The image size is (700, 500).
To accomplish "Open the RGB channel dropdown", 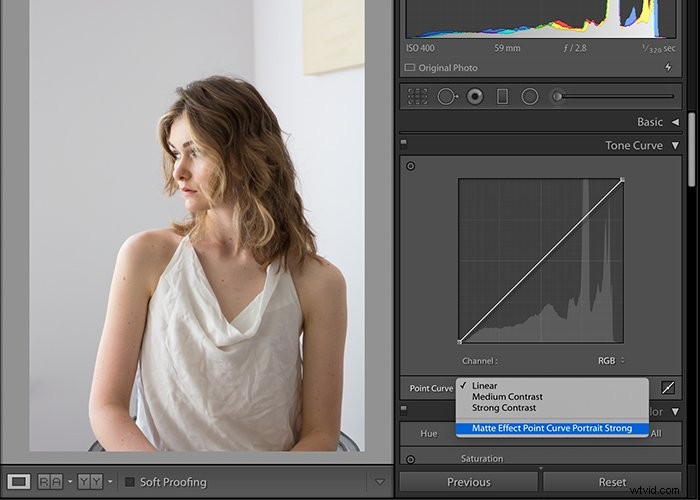I will [x=611, y=361].
